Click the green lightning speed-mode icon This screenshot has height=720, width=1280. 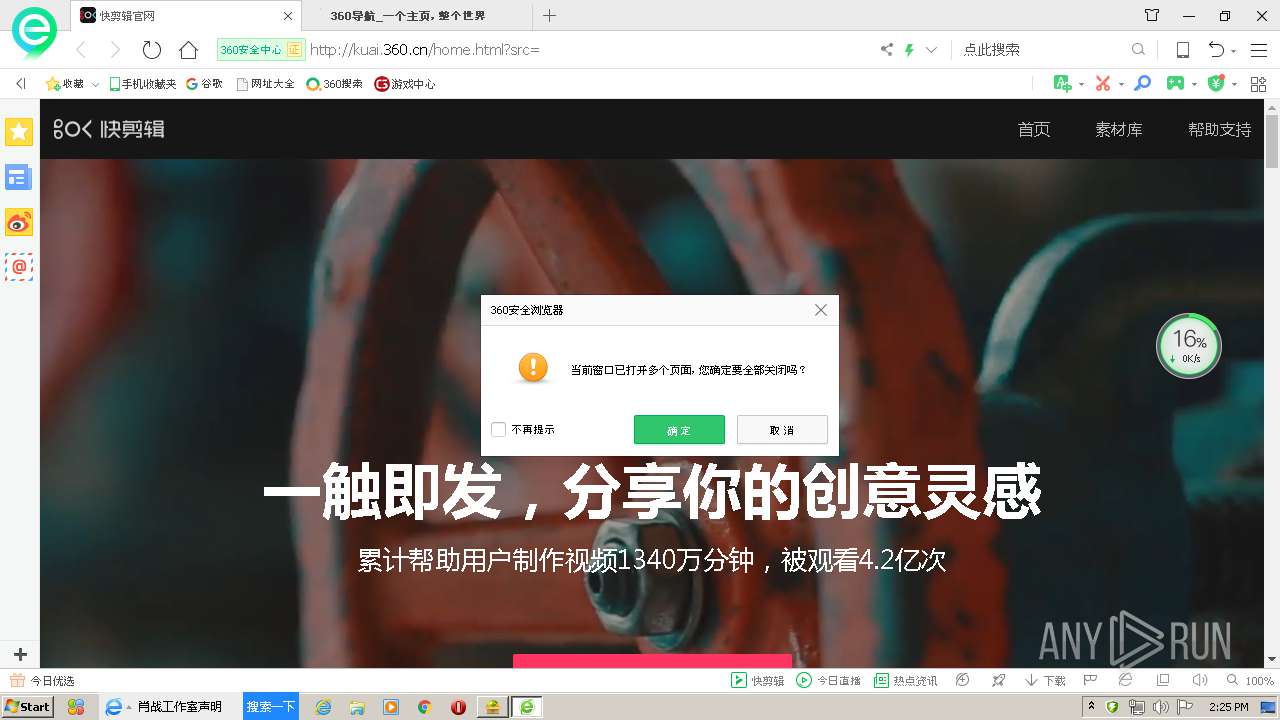point(909,50)
